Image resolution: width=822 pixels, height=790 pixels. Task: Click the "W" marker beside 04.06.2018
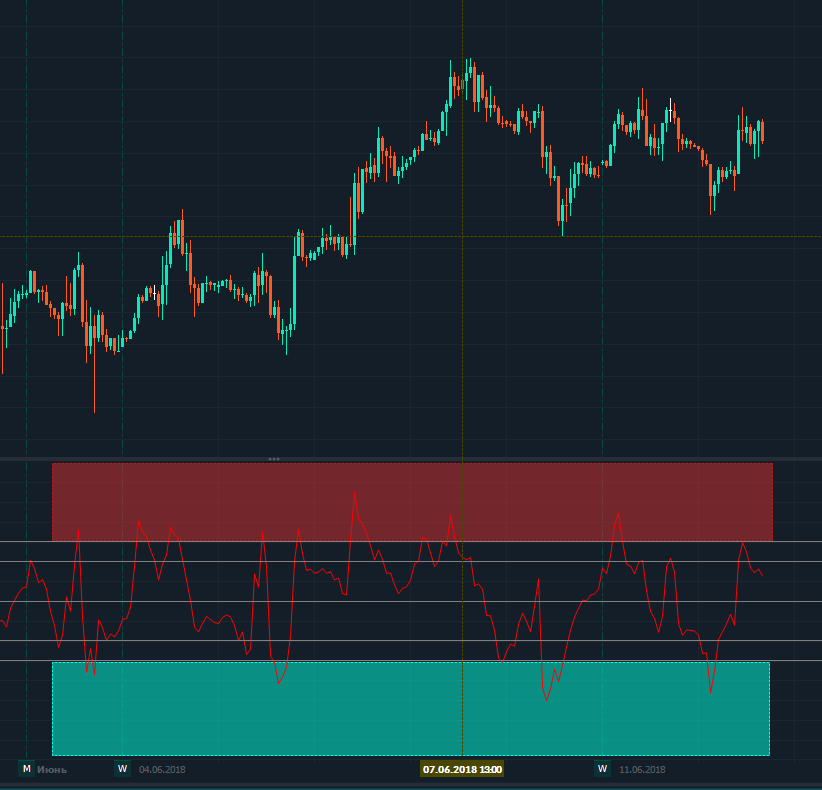coord(122,769)
